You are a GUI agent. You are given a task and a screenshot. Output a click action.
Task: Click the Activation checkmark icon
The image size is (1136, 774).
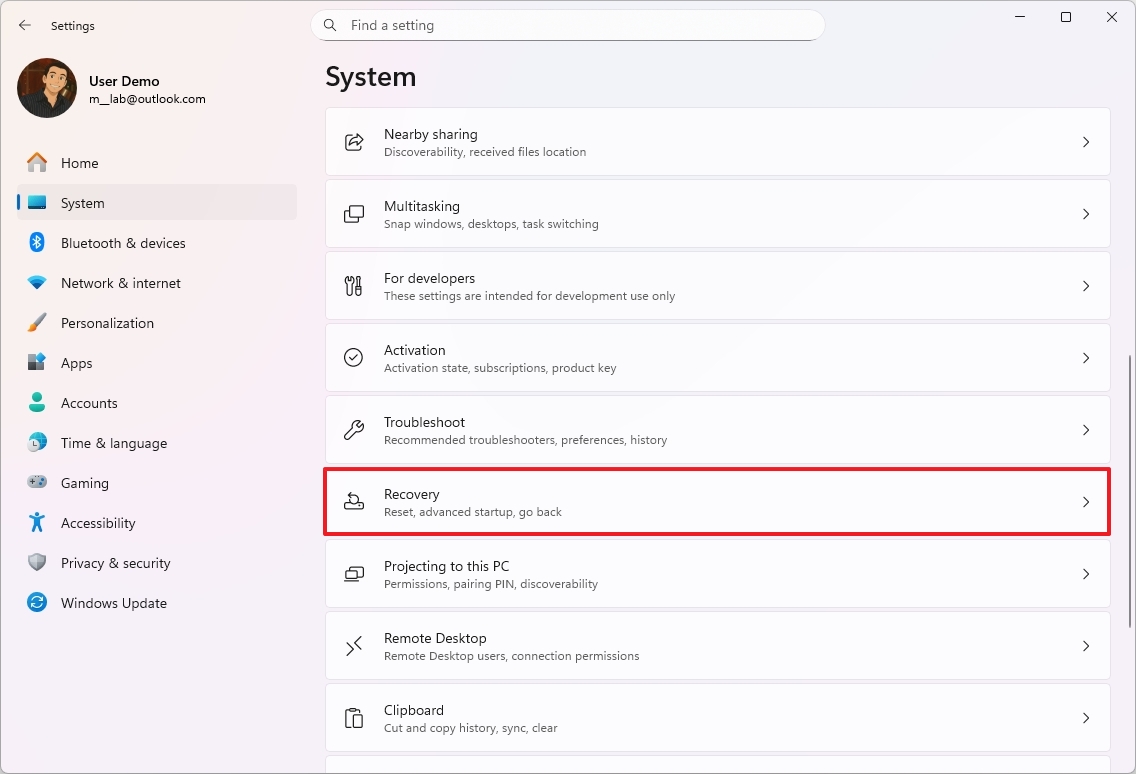[354, 358]
